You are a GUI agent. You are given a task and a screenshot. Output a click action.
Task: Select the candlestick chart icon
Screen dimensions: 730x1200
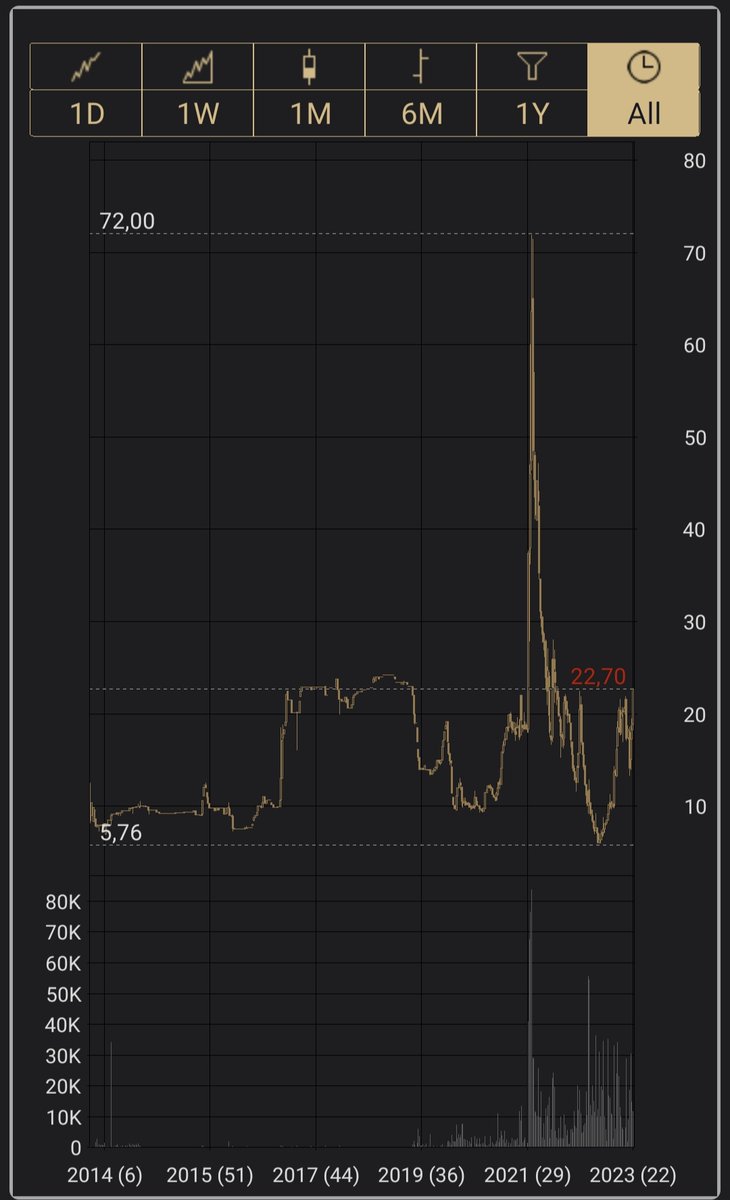309,67
